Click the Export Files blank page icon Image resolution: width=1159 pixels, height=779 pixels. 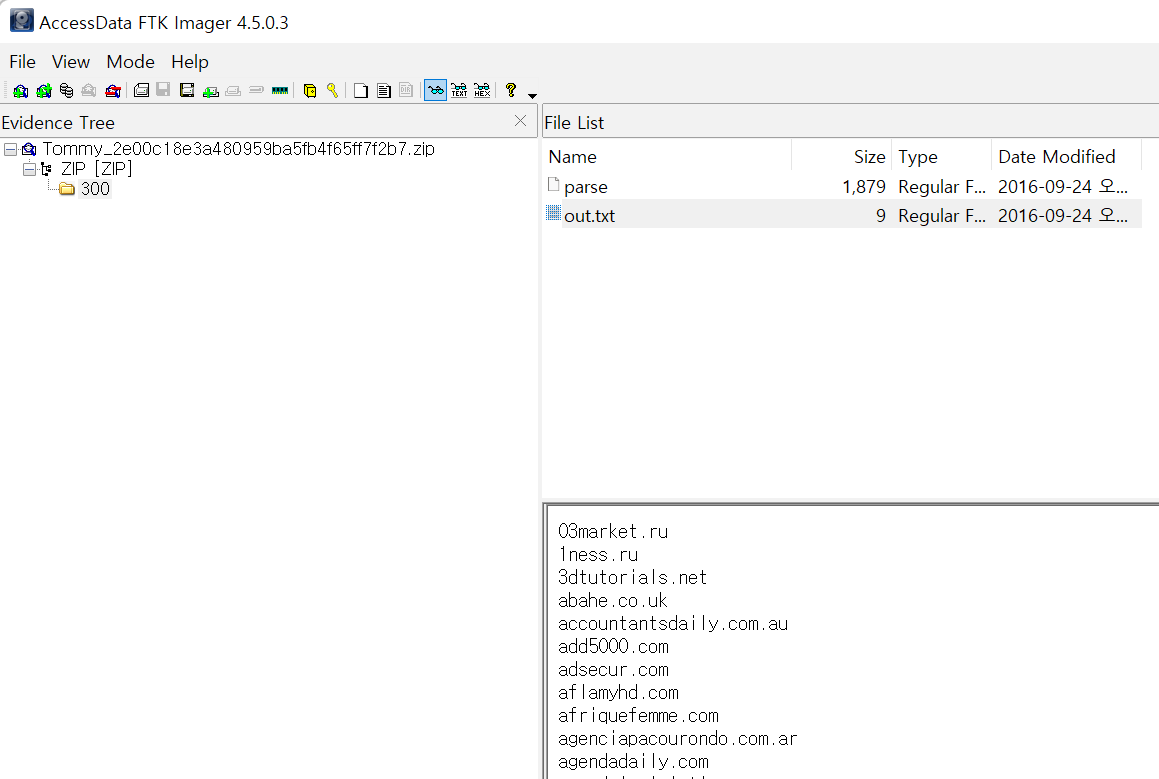coord(361,90)
